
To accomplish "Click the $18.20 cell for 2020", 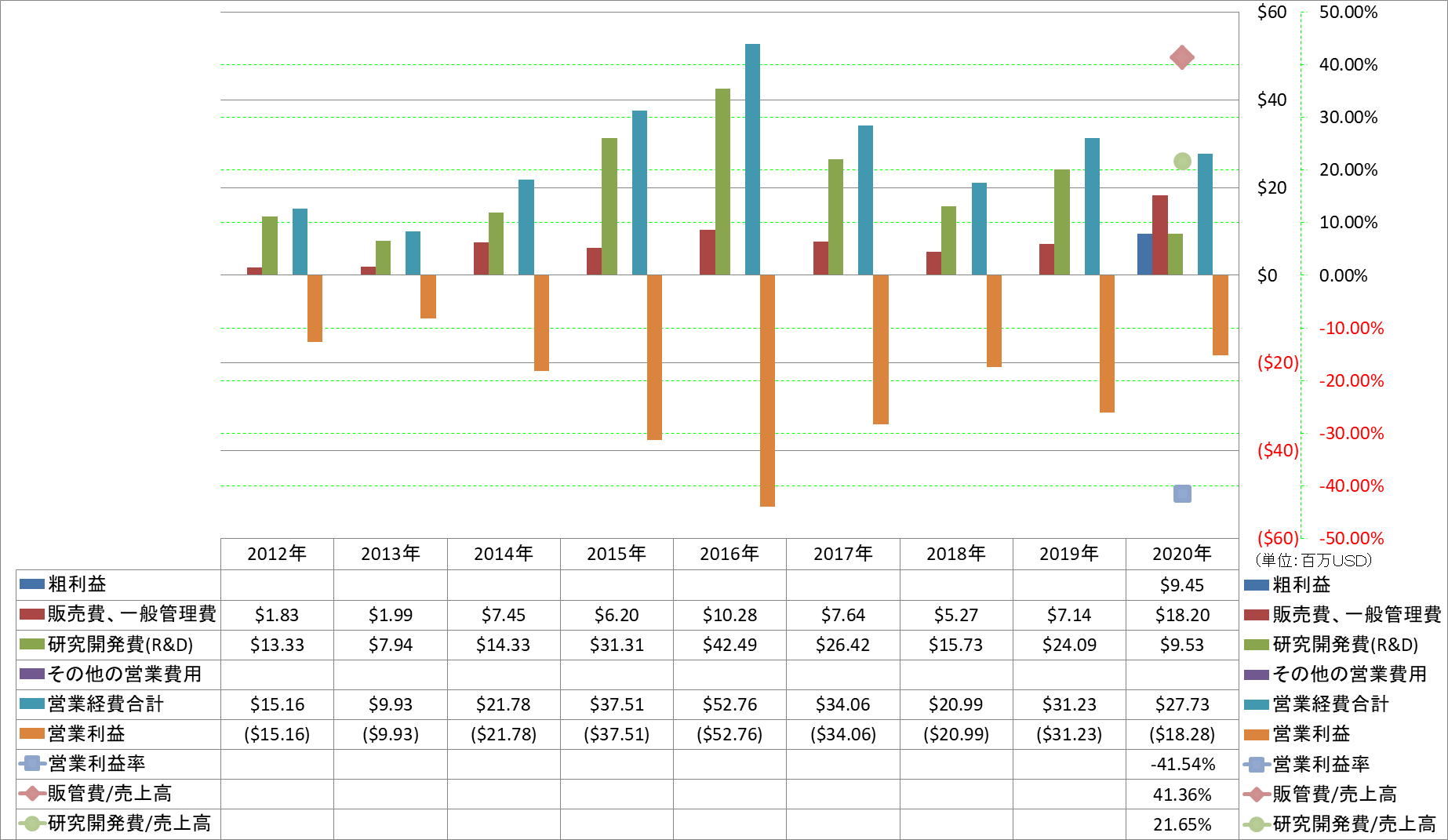I will click(x=1182, y=615).
